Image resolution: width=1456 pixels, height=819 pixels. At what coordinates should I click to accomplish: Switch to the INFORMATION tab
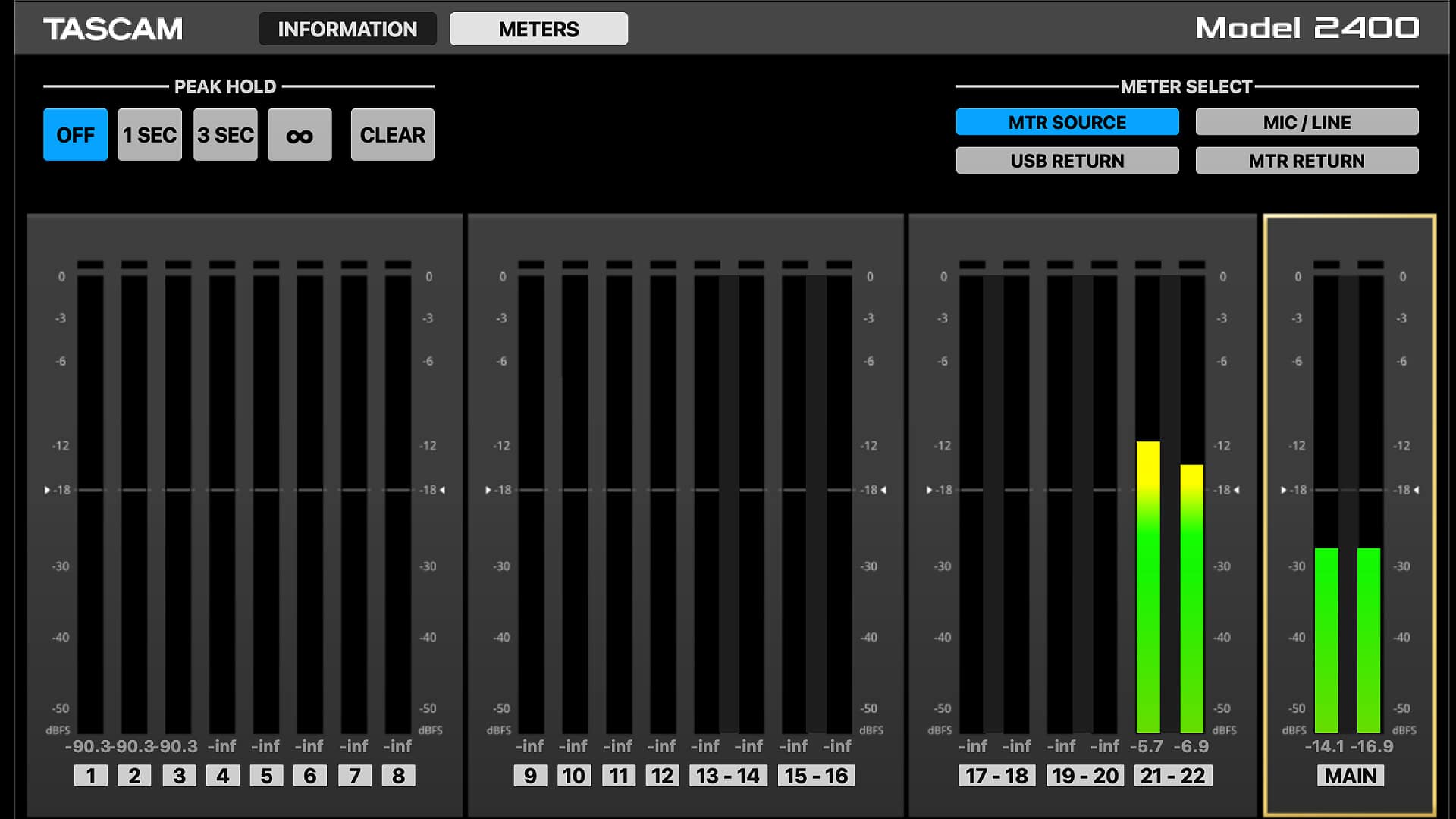point(347,29)
